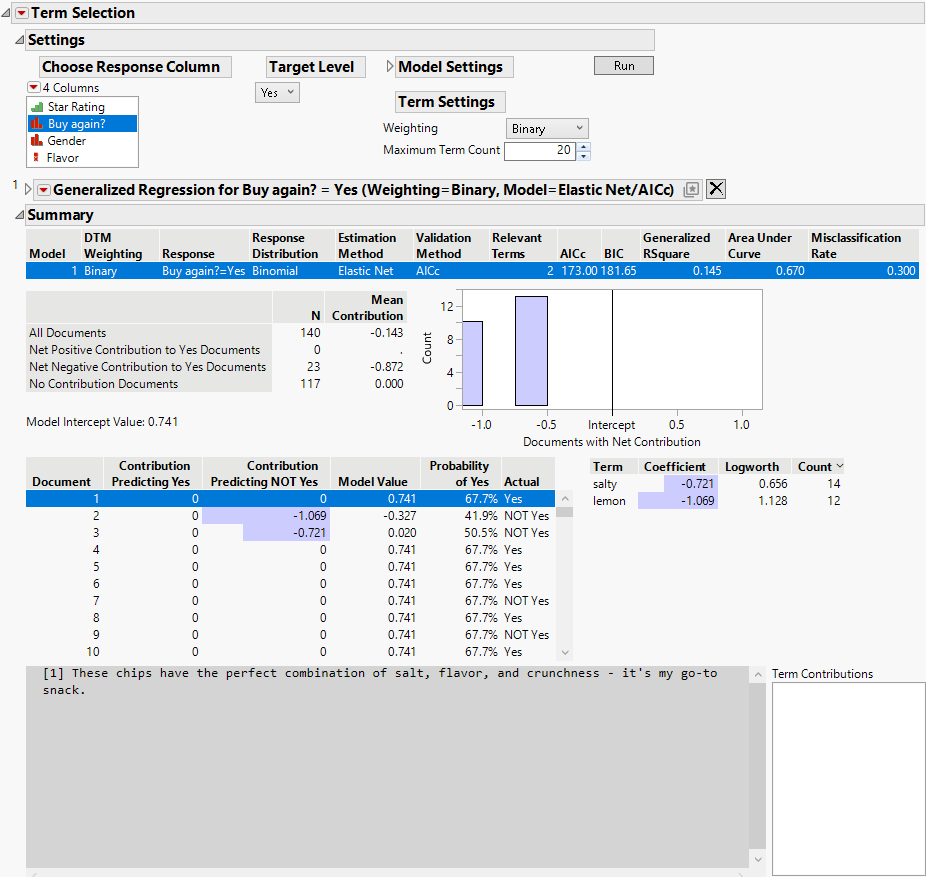The height and width of the screenshot is (877, 926).
Task: Collapse the Summary section
Action: (x=20, y=215)
